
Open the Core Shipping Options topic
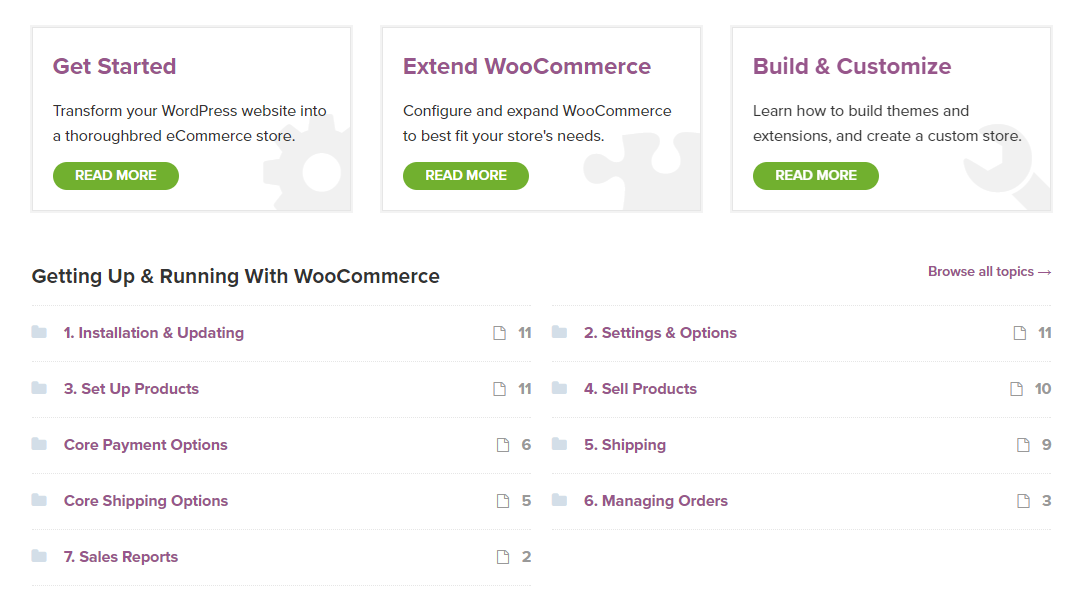(x=146, y=501)
